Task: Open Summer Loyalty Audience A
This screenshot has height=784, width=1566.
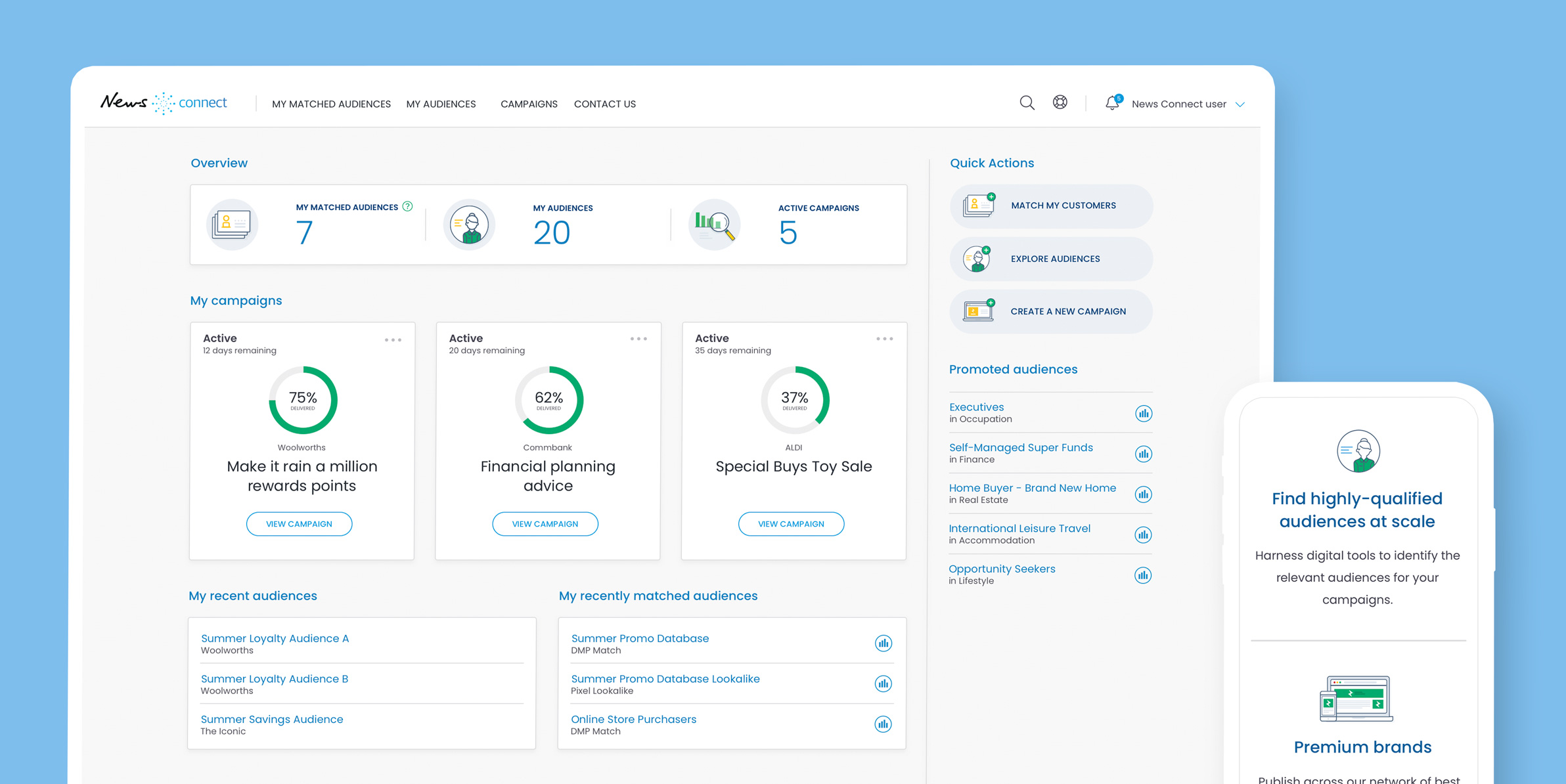Action: click(275, 638)
